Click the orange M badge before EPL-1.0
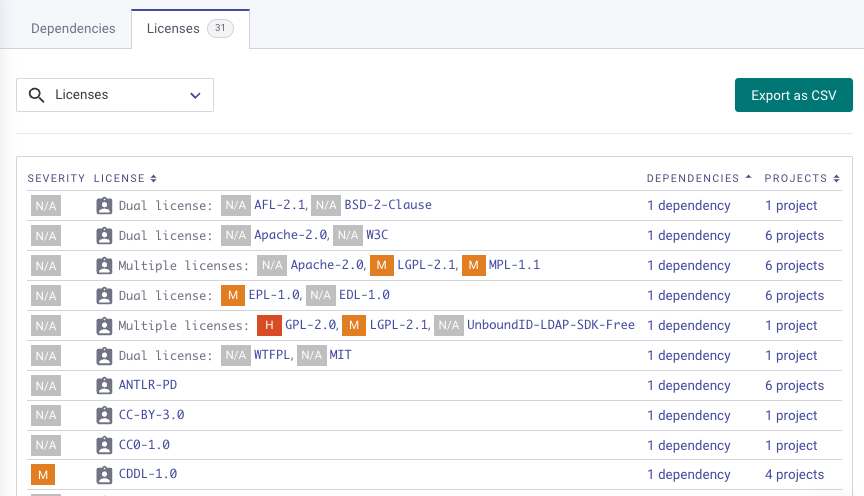864x496 pixels. point(233,295)
